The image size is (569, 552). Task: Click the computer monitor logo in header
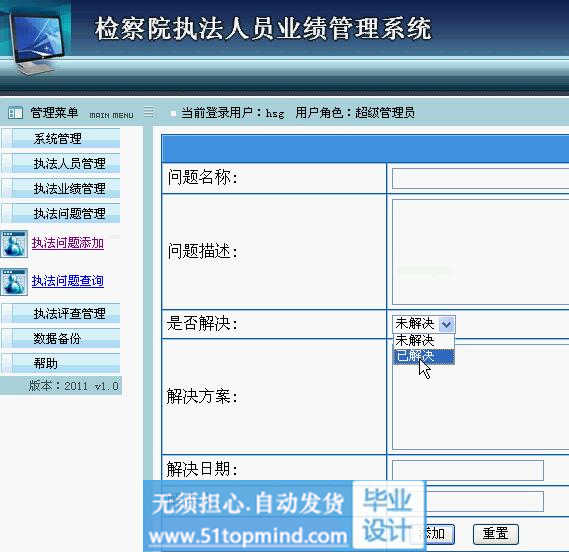click(36, 39)
